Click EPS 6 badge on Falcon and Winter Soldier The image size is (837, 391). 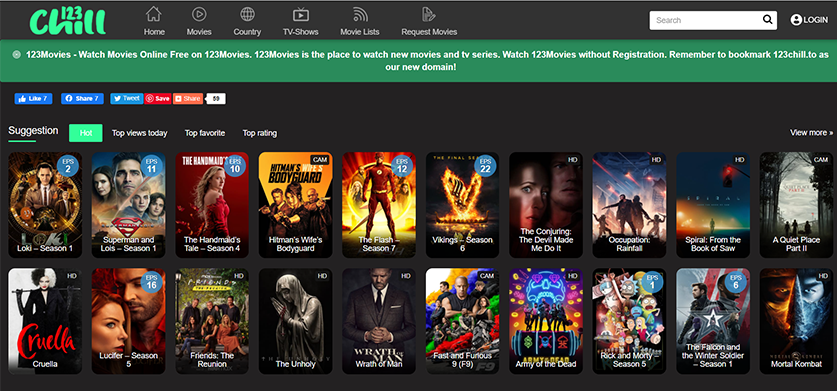click(x=736, y=281)
